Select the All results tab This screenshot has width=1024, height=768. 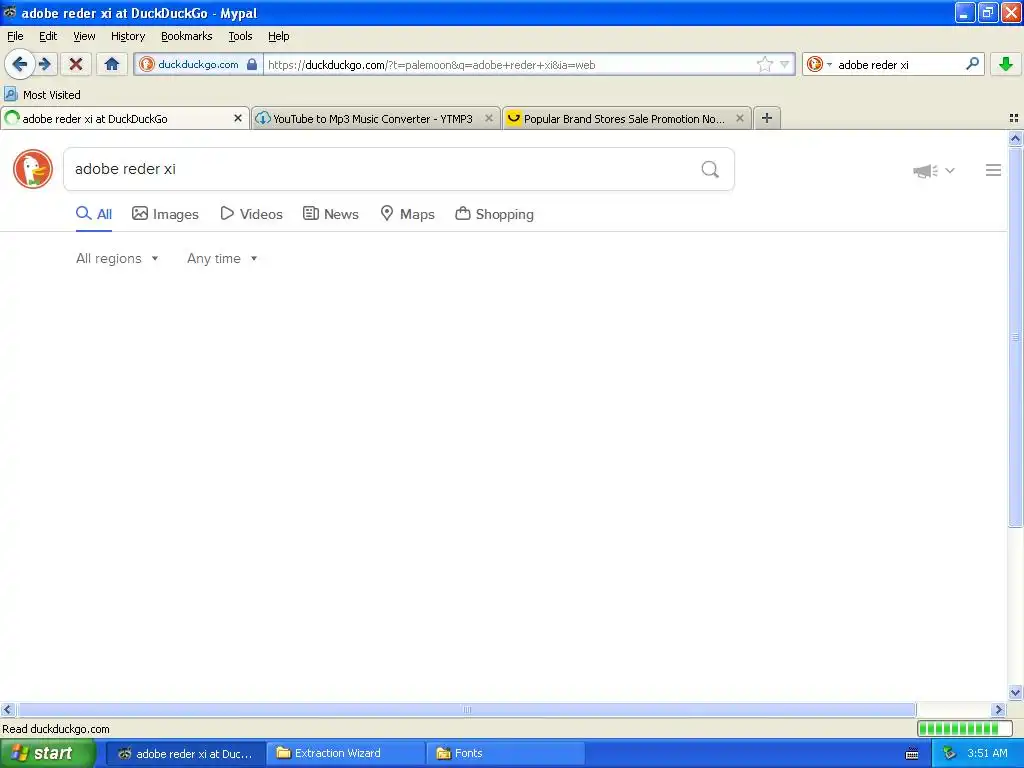(x=94, y=214)
